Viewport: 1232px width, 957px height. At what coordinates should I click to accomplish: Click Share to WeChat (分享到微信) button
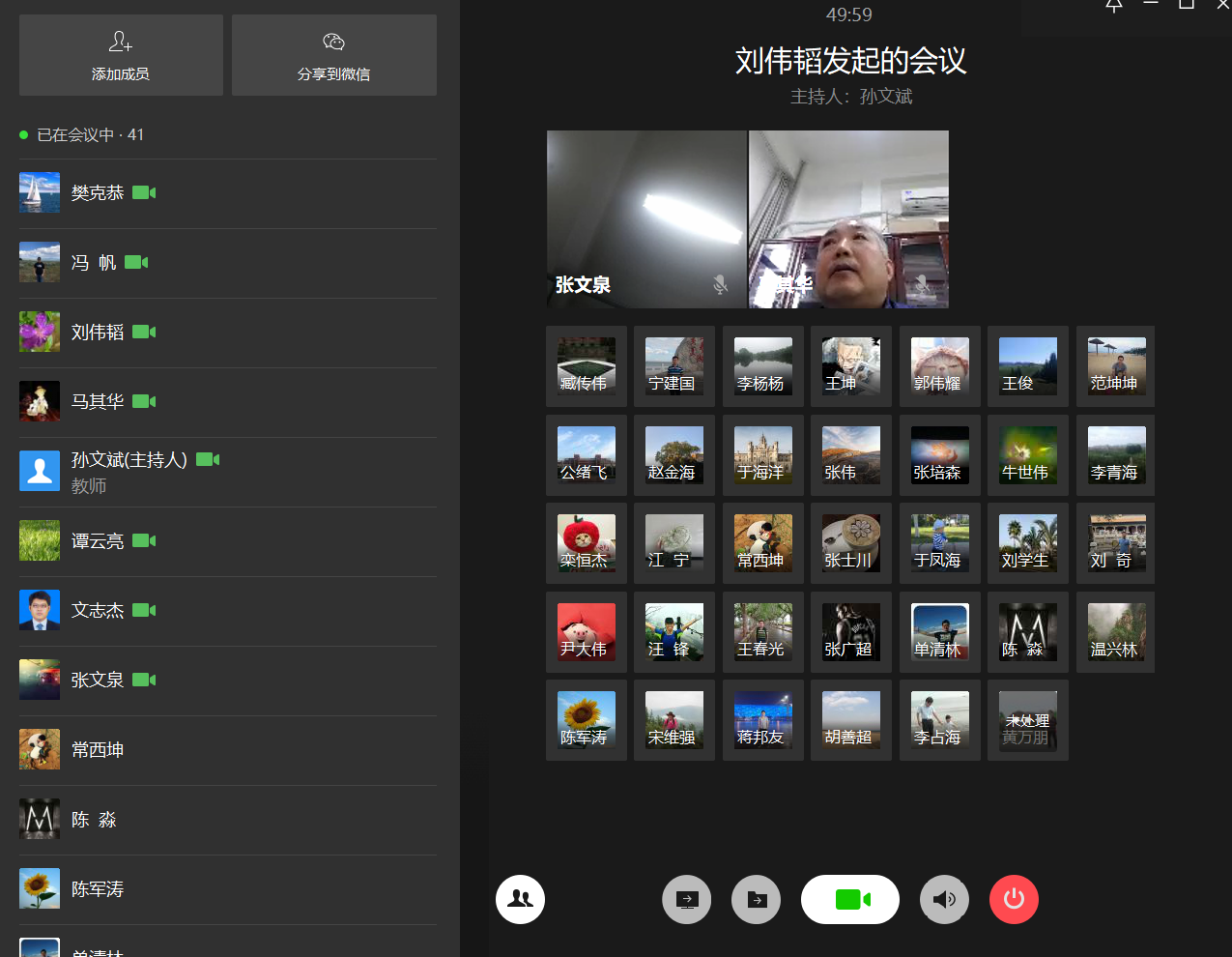pyautogui.click(x=333, y=55)
